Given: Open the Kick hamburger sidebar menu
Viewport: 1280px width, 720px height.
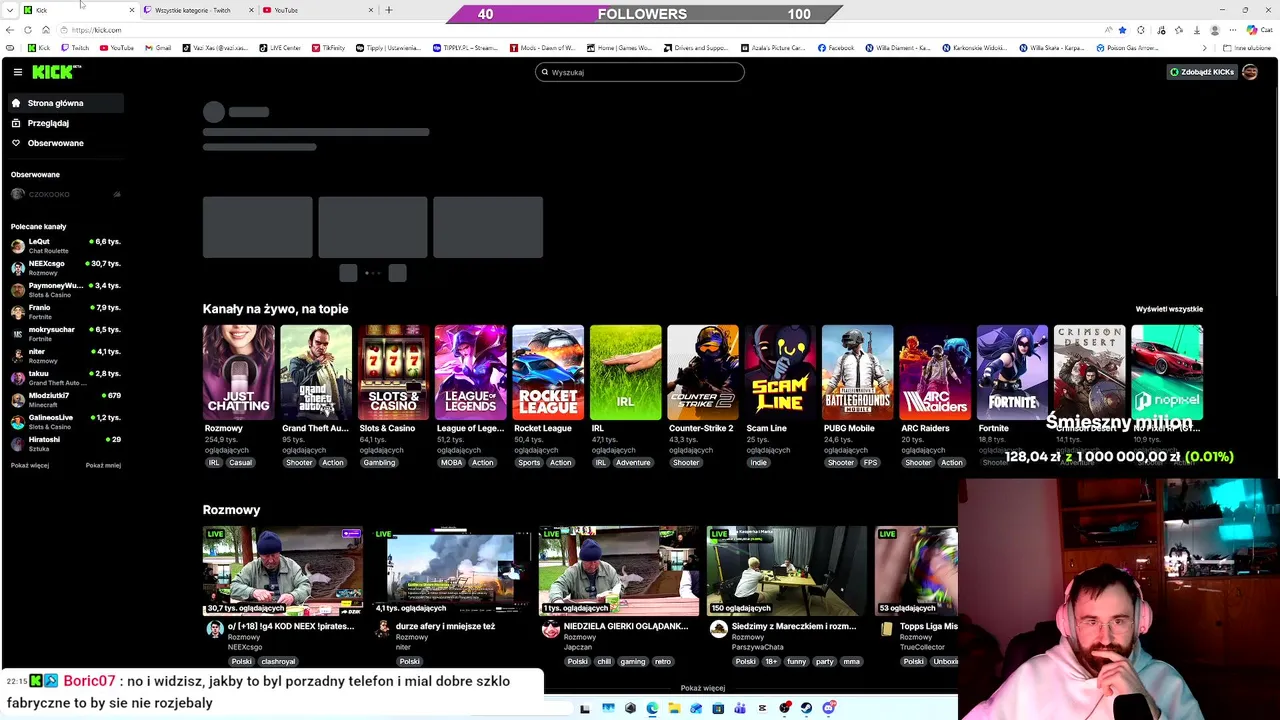Looking at the screenshot, I should (17, 72).
